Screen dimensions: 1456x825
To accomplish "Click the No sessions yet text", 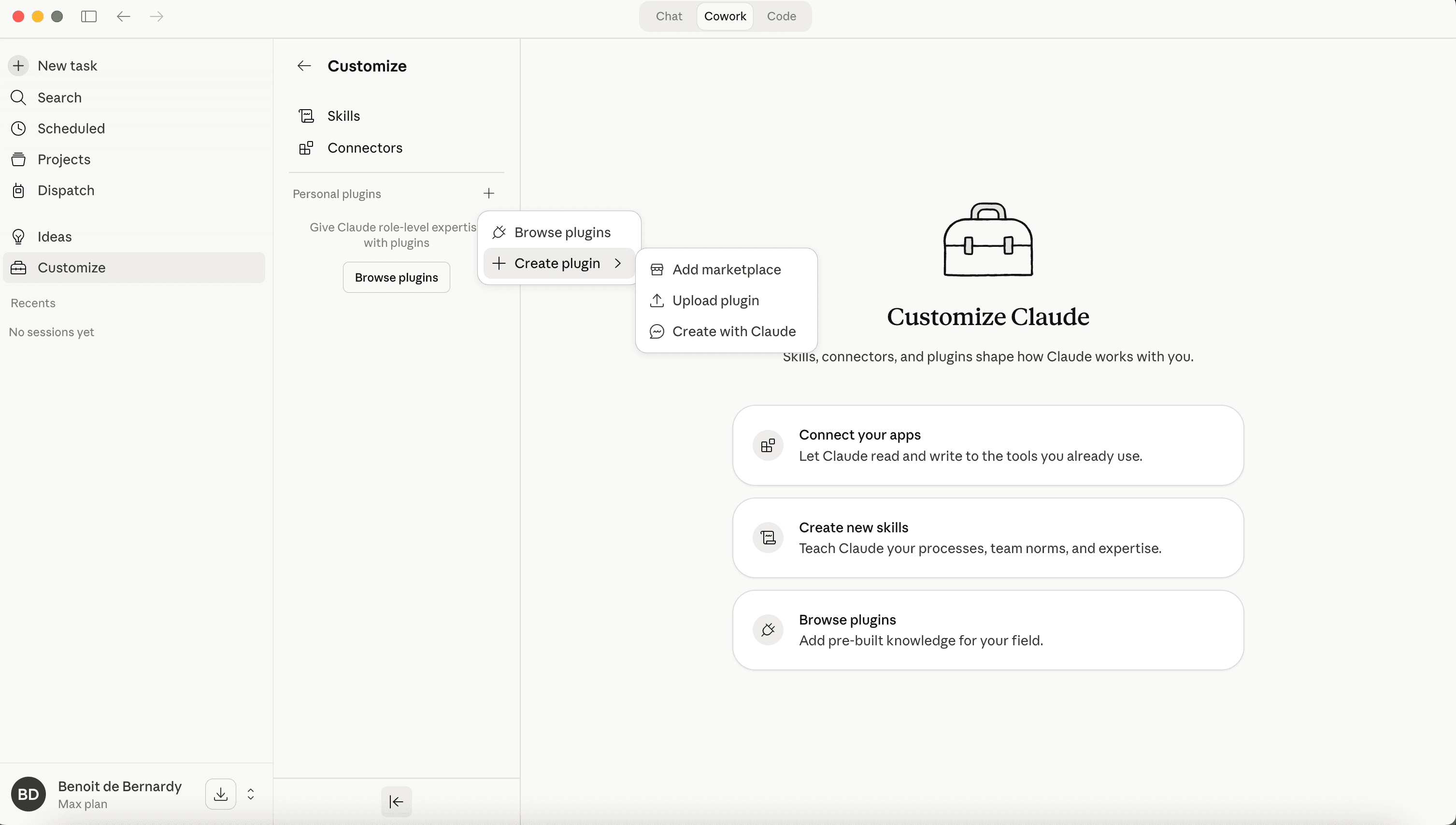I will pyautogui.click(x=52, y=332).
